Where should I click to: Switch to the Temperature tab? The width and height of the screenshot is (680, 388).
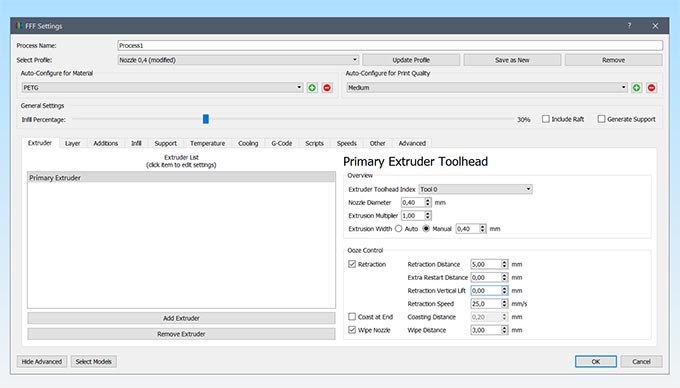click(207, 143)
